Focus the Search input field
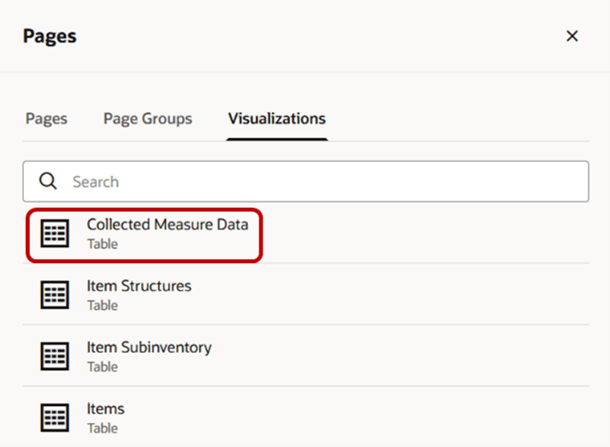The image size is (610, 447). coord(320,182)
